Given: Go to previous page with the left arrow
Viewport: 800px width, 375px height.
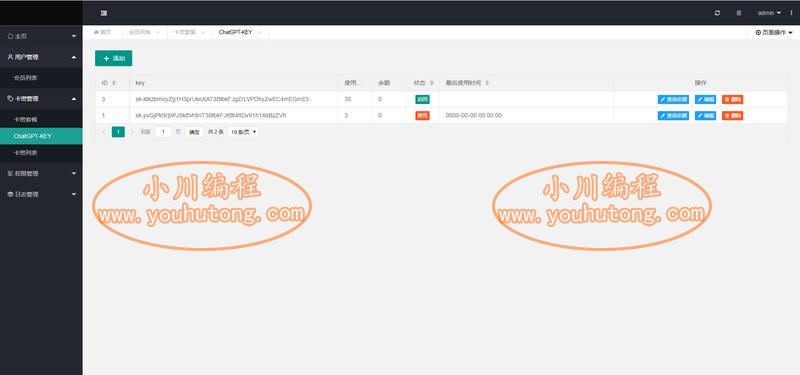Looking at the screenshot, I should [x=104, y=132].
